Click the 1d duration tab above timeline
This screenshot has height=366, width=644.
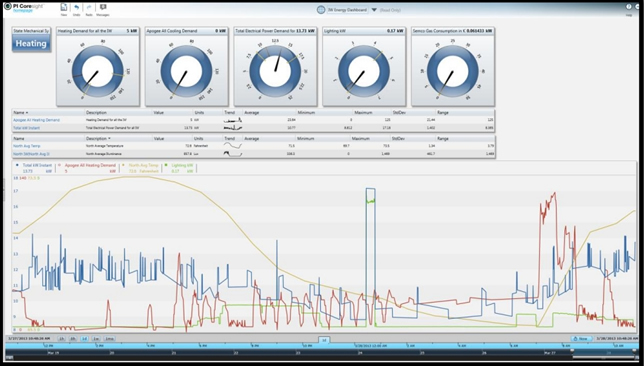324,340
